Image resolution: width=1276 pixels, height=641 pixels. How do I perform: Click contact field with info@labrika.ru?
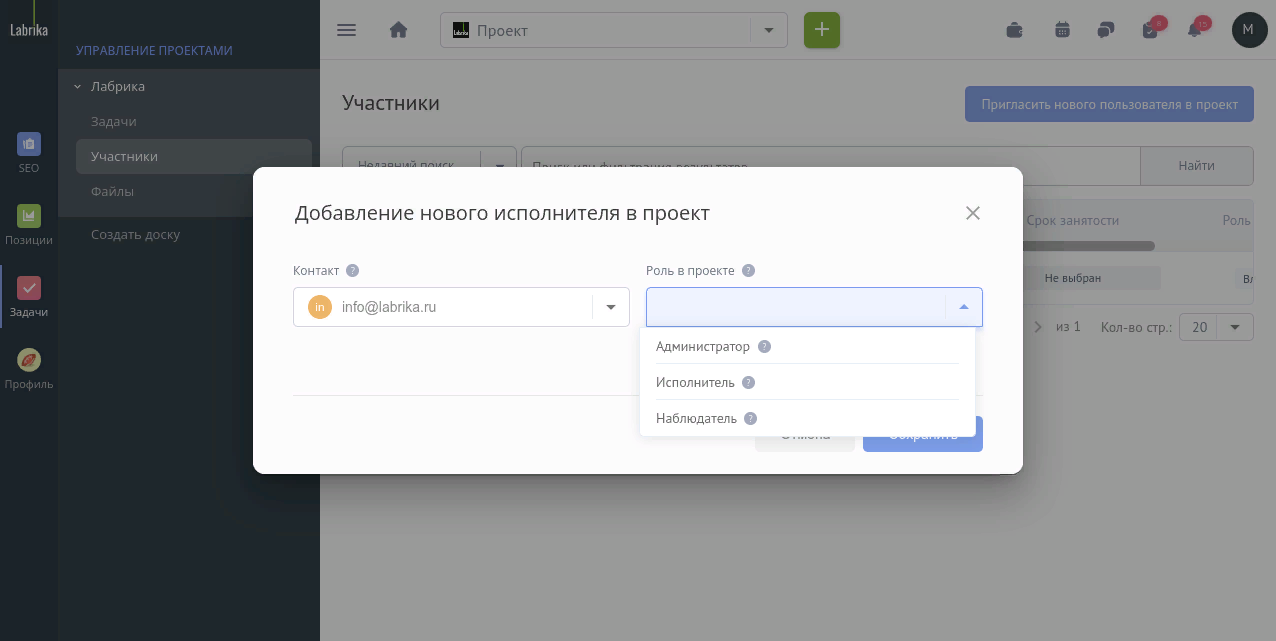pyautogui.click(x=461, y=307)
